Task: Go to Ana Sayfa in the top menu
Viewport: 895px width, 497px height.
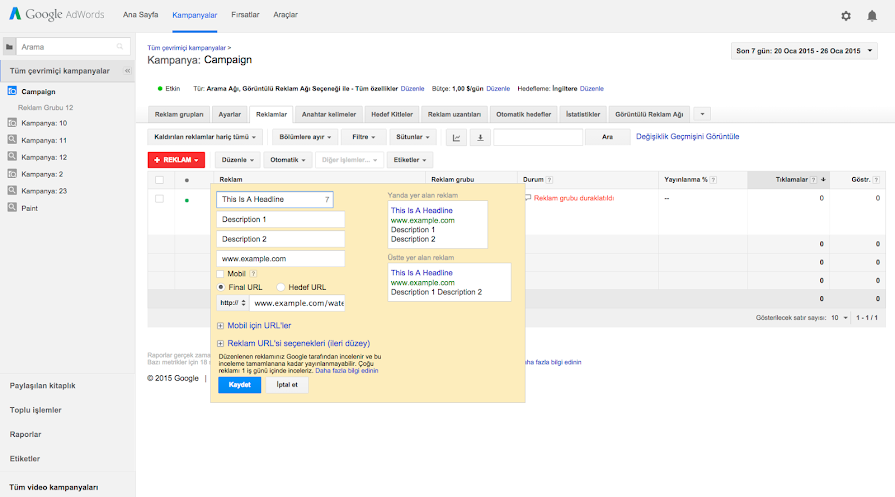Action: (140, 15)
